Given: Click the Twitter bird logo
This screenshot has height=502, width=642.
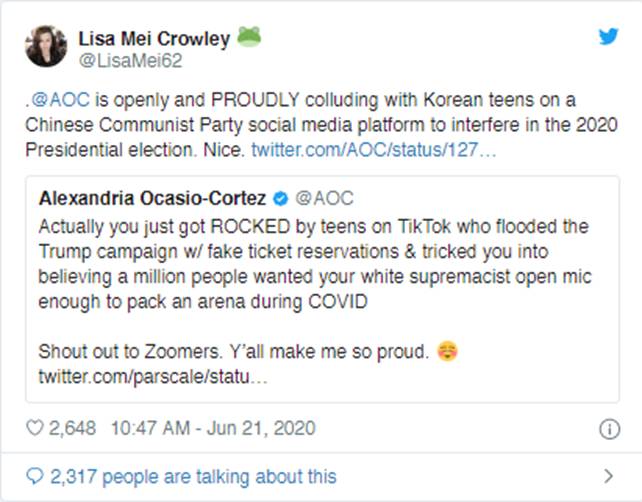Looking at the screenshot, I should pyautogui.click(x=608, y=38).
